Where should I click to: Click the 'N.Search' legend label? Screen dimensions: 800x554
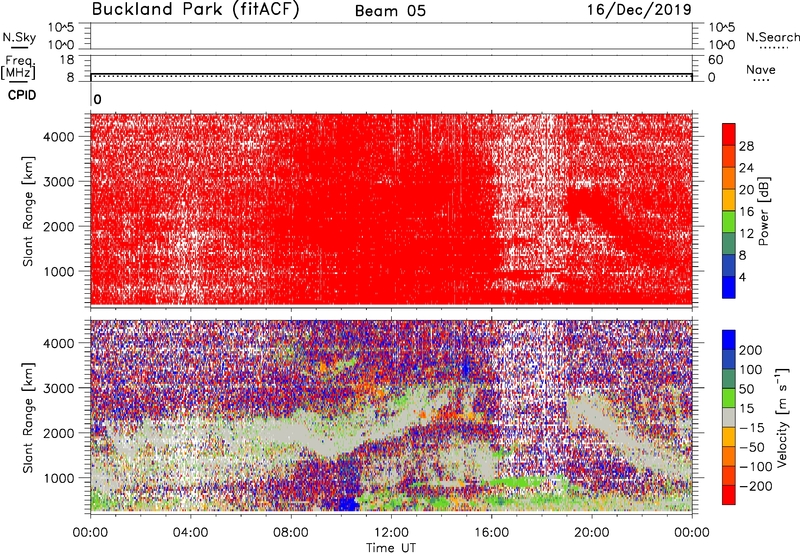pos(773,37)
